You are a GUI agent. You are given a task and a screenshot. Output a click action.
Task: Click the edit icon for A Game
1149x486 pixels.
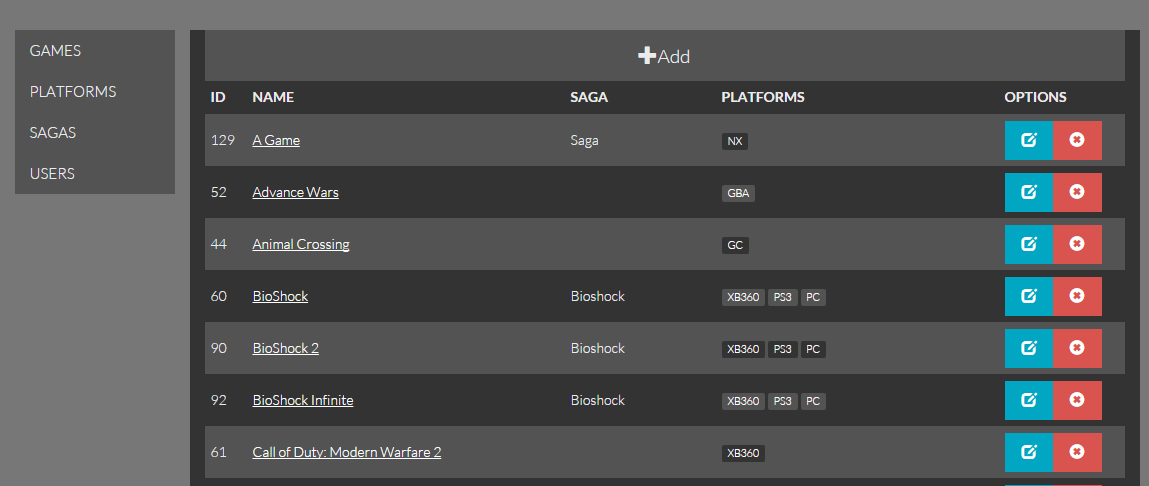click(1028, 140)
